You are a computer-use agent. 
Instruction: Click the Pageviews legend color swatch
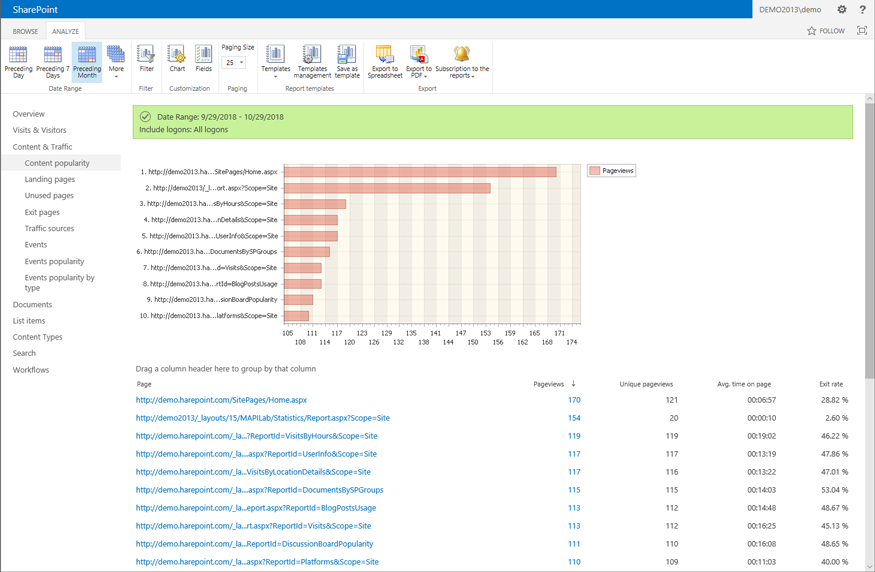(x=595, y=171)
